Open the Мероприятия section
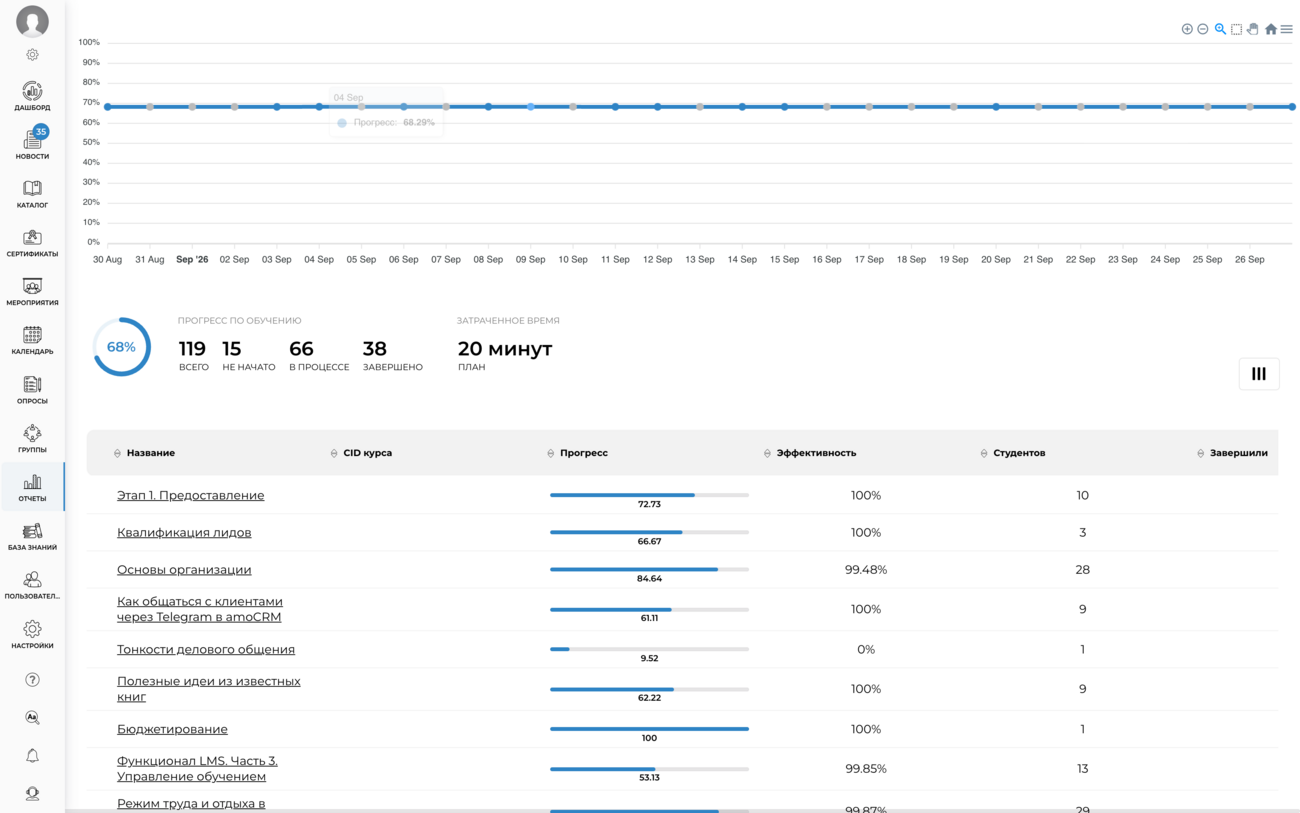1300x813 pixels. click(32, 291)
